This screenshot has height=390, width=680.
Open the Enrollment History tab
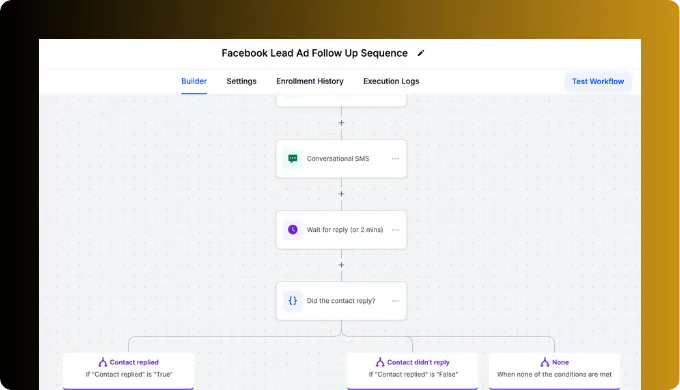pyautogui.click(x=310, y=81)
